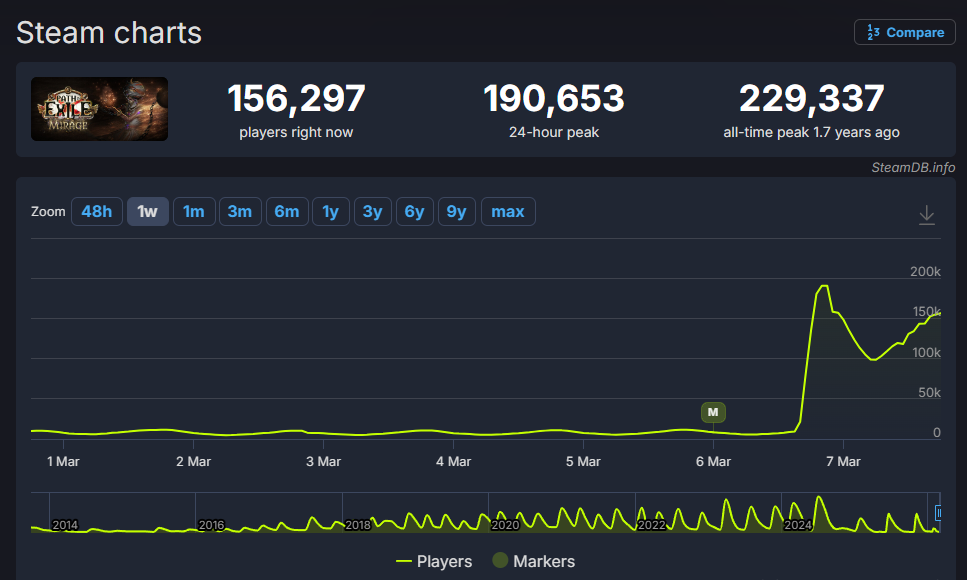Click 2022 in the navigator timeline
Screen dimensions: 967x580
652,525
